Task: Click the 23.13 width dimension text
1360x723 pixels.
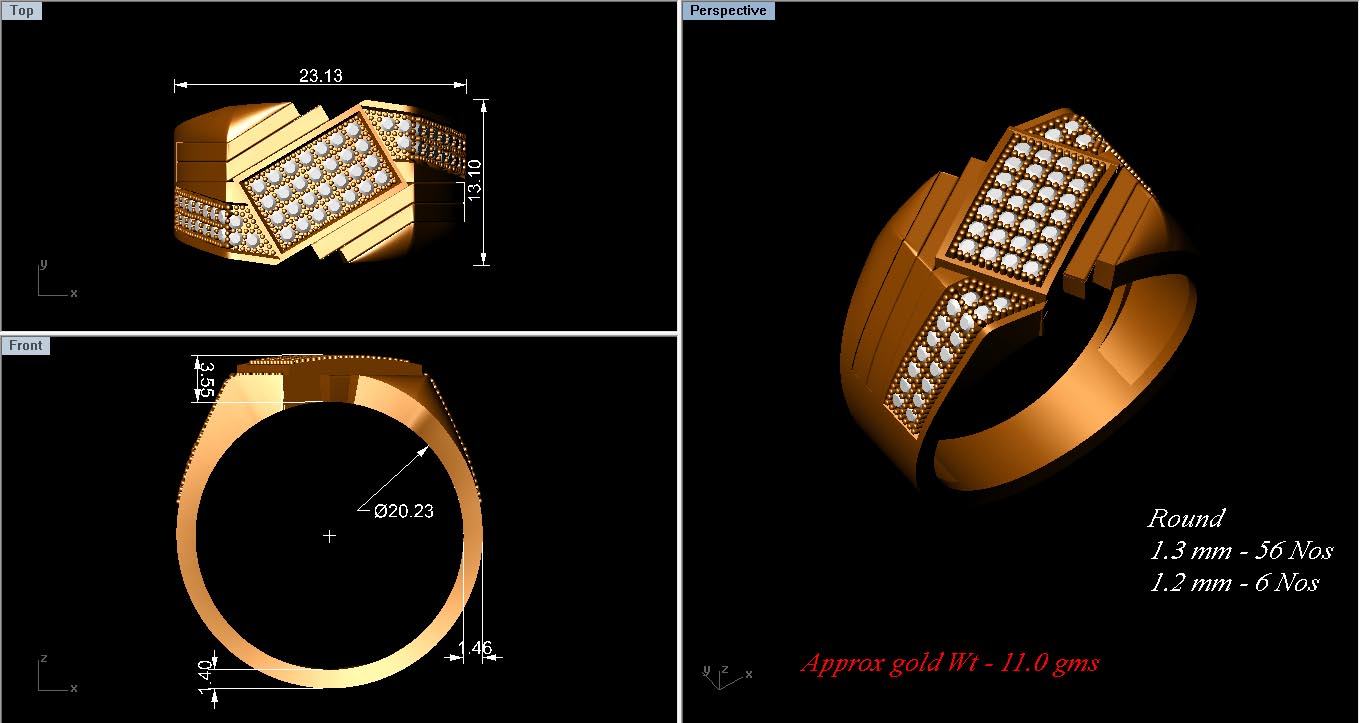Action: [x=319, y=75]
